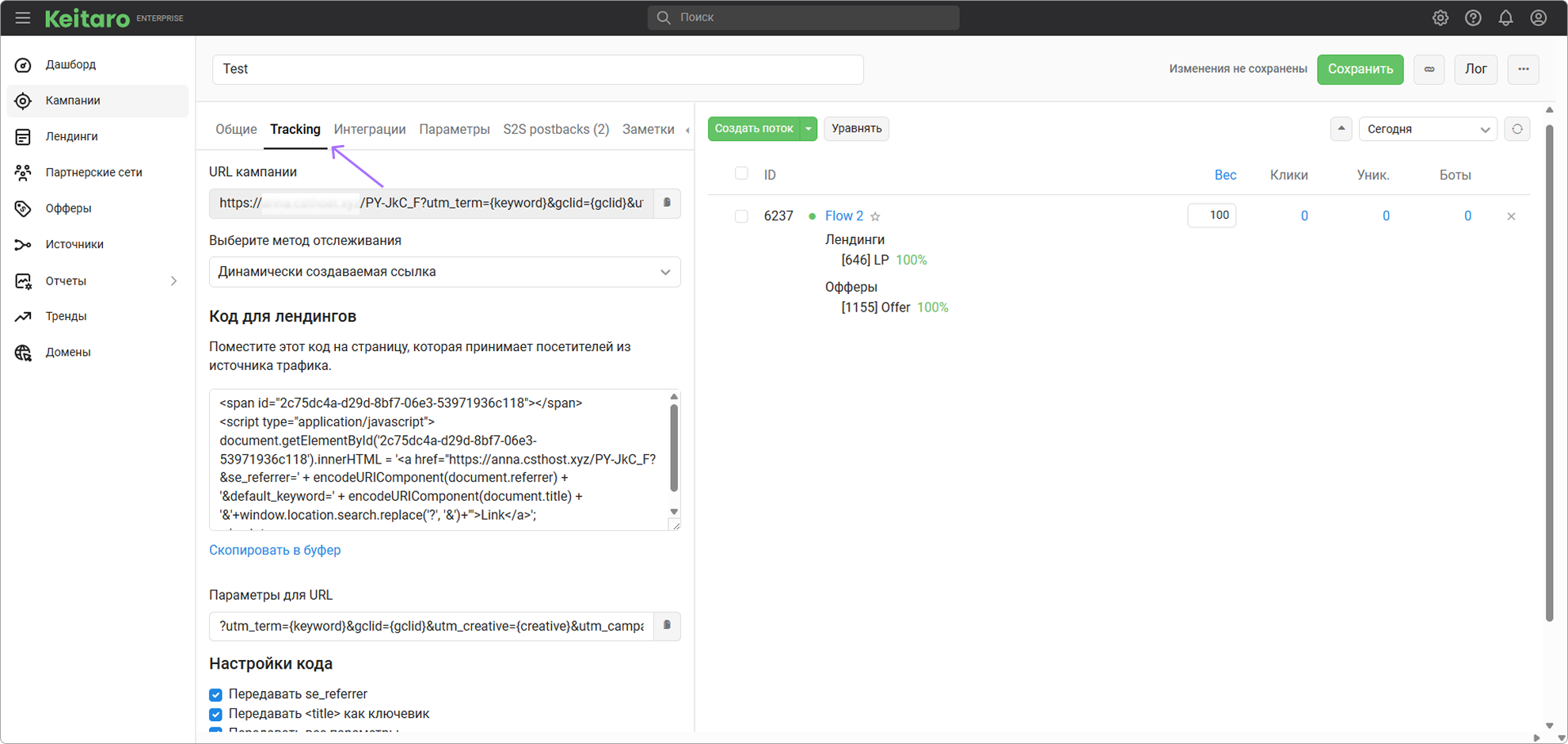
Task: Click the Лендинги page icon
Action: pyautogui.click(x=23, y=136)
